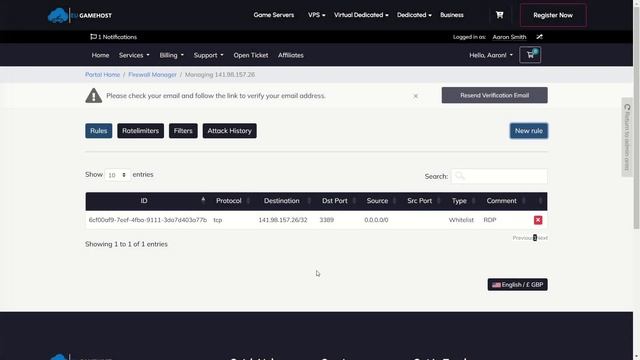Viewport: 640px width, 360px height.
Task: Click the Aaron Smith account link
Action: (509, 37)
